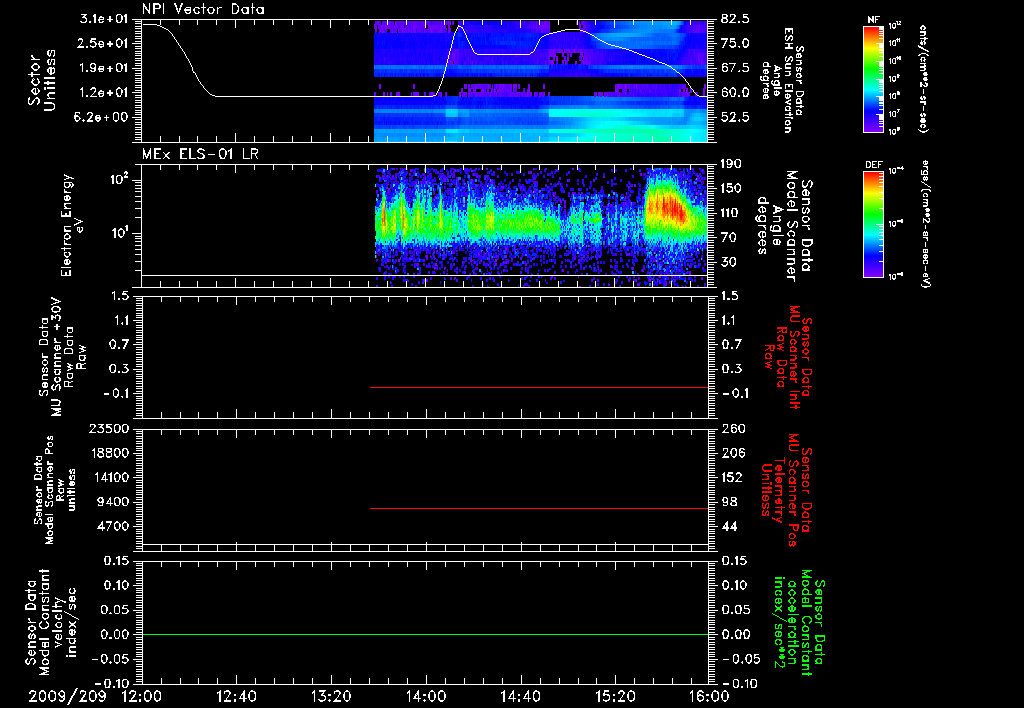Screen dimensions: 1024x708
Task: Select the 'NPI Vector Data' panel title
Action: pos(203,9)
